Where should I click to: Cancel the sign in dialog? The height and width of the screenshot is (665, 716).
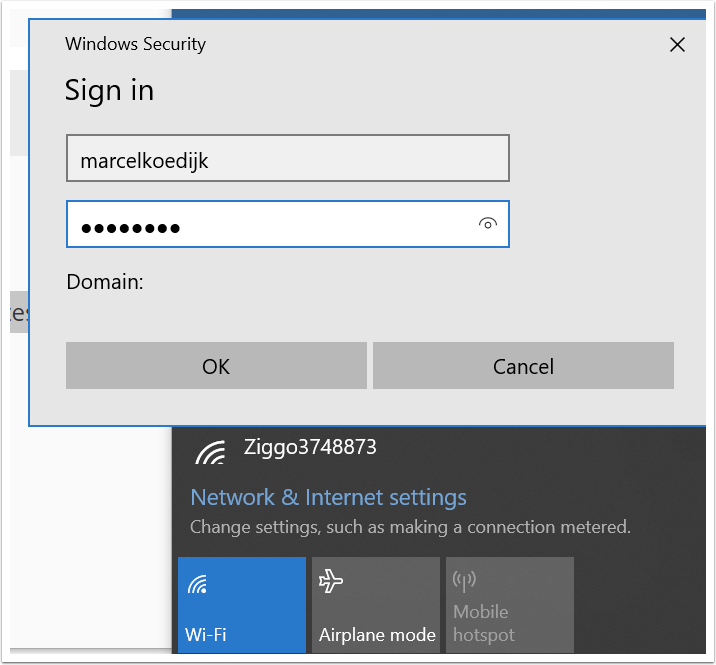tap(523, 366)
